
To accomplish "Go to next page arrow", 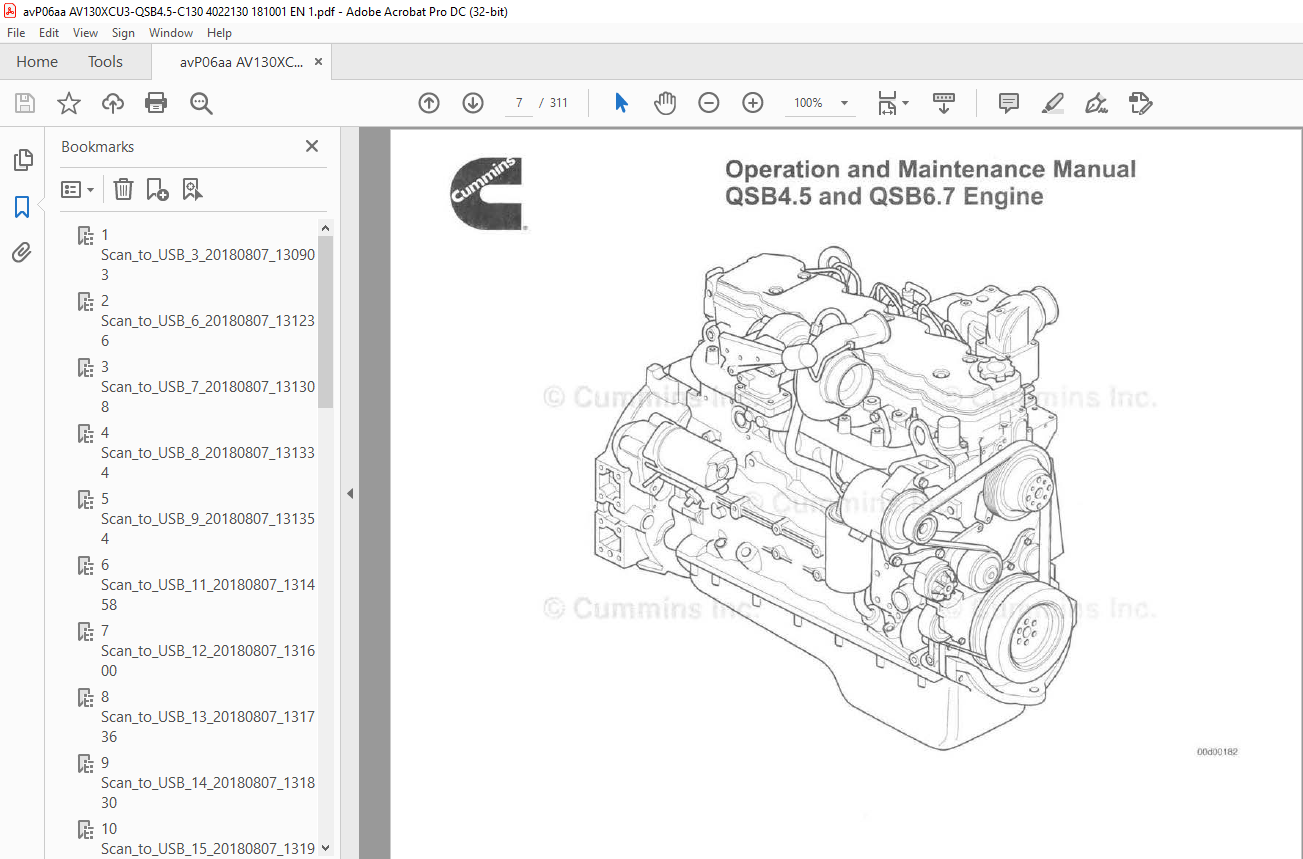I will (x=473, y=103).
